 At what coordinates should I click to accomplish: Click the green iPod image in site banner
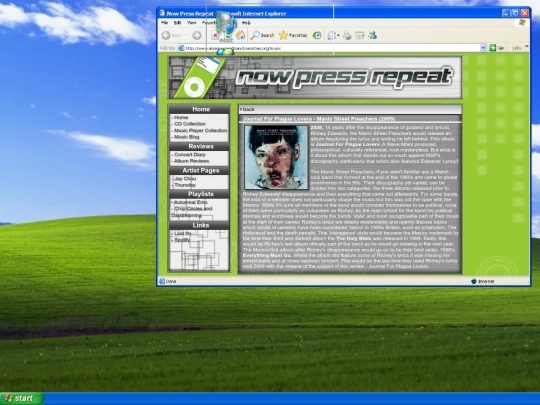(x=198, y=78)
